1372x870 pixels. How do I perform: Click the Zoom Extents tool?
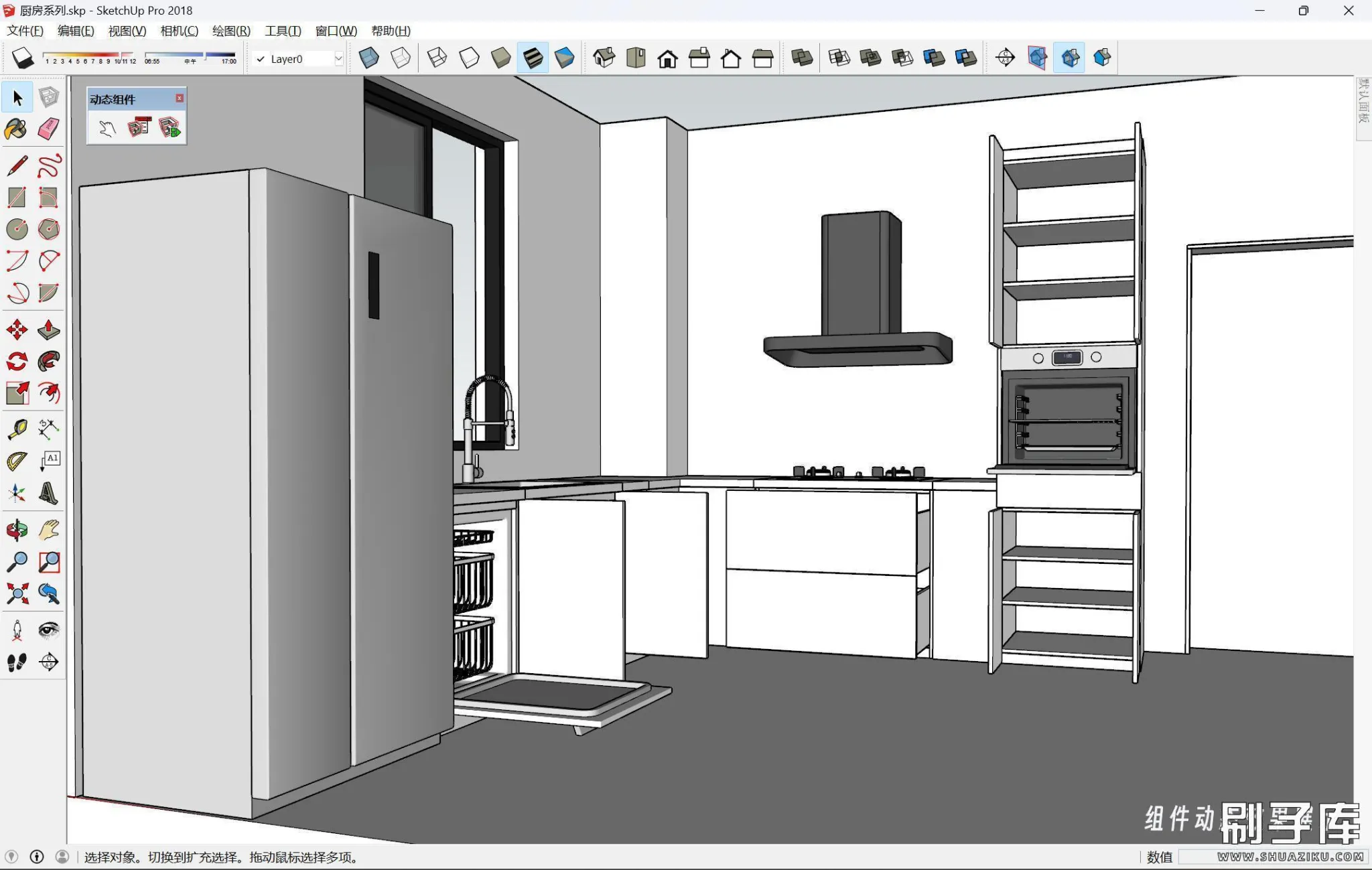17,593
